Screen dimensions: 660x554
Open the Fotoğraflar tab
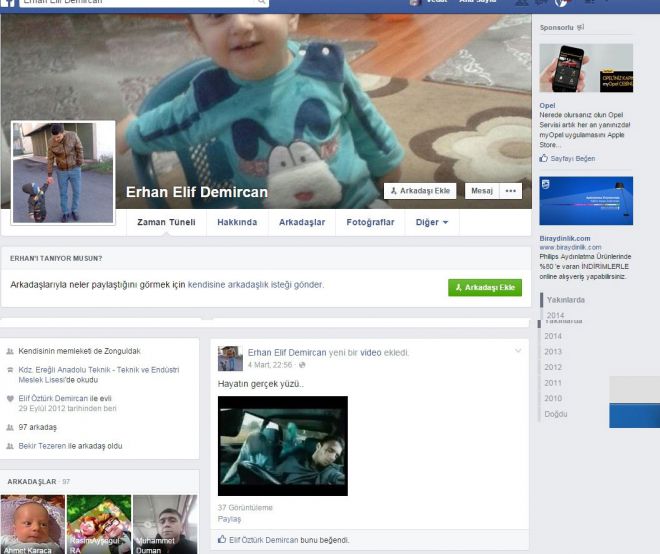click(x=370, y=222)
